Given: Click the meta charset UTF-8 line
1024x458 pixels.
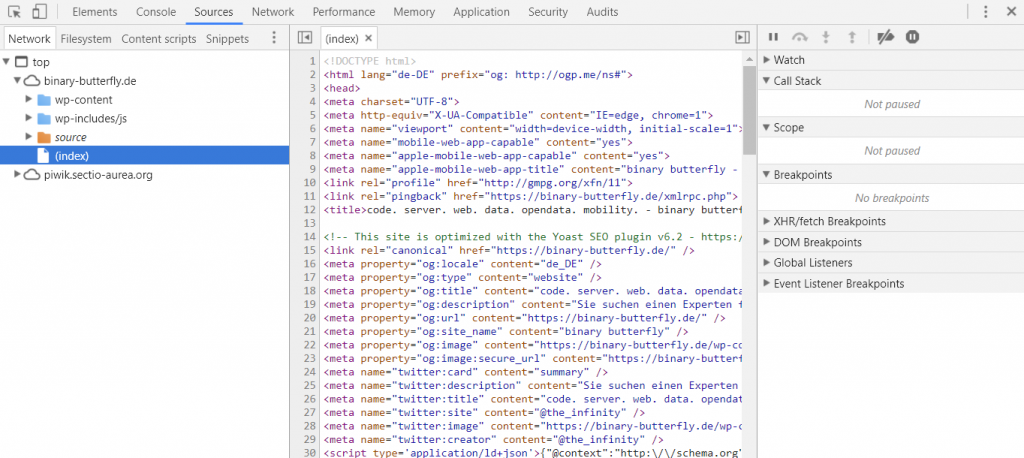Looking at the screenshot, I should pos(392,101).
